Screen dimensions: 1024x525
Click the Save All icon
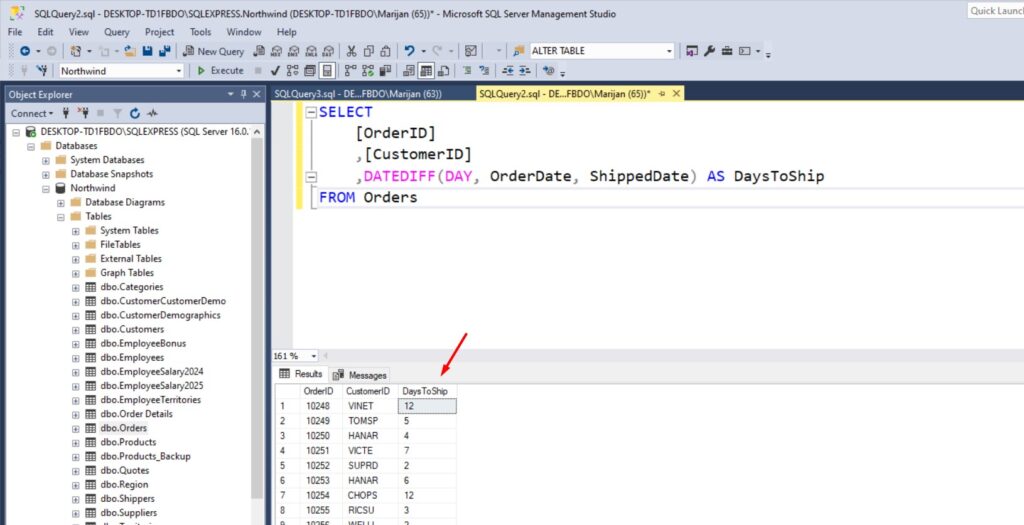pos(165,51)
